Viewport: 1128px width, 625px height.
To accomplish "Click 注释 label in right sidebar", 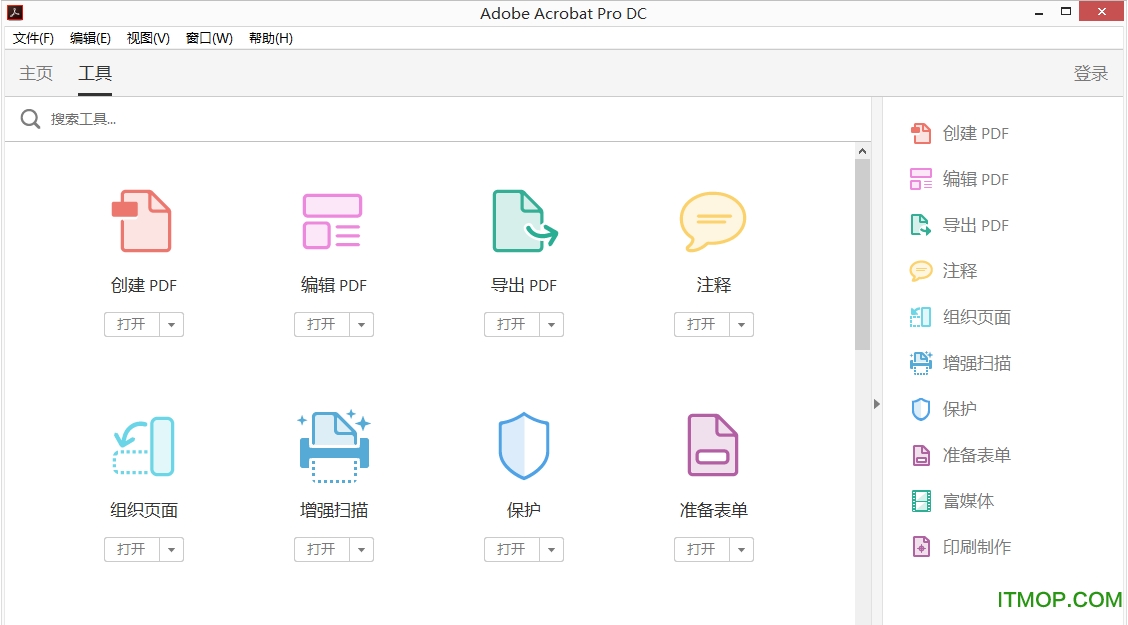I will pyautogui.click(x=960, y=271).
